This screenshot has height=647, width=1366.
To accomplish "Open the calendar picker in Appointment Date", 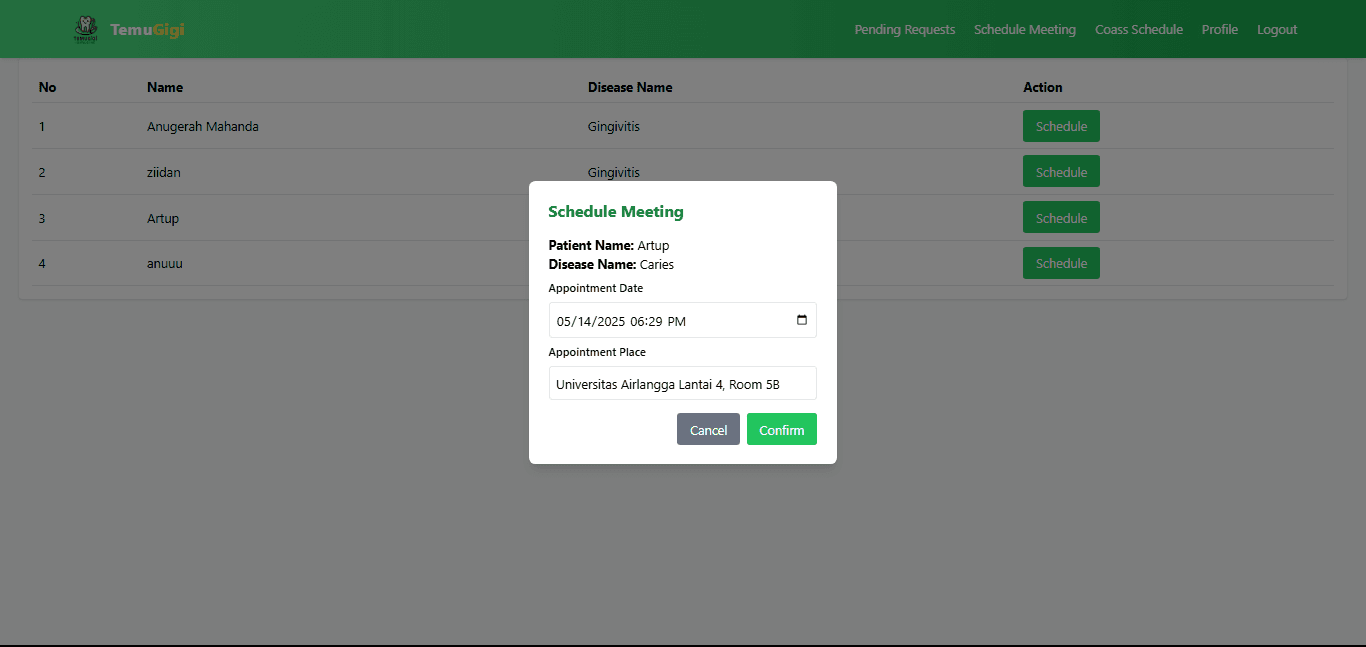I will pyautogui.click(x=801, y=320).
